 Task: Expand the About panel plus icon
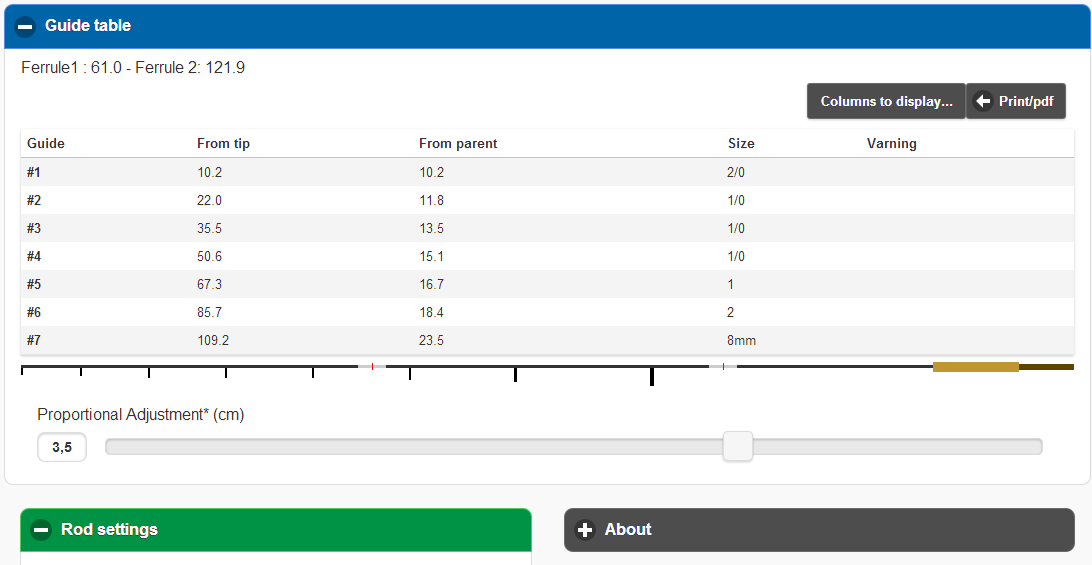tap(585, 530)
